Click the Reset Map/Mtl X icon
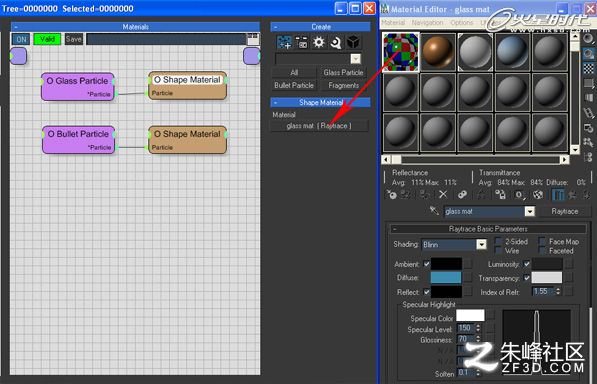This screenshot has width=597, height=384. click(443, 195)
